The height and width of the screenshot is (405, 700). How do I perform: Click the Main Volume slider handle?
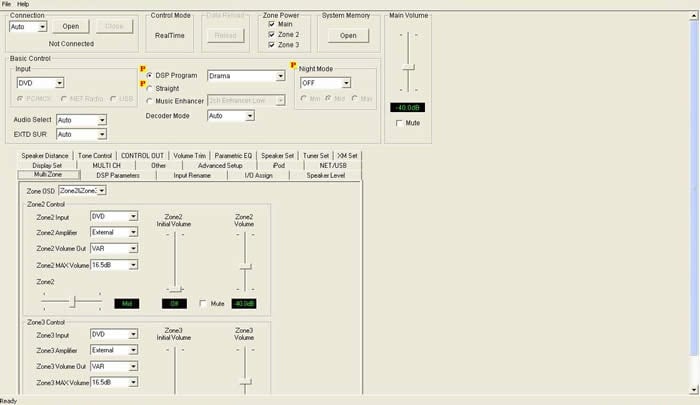pyautogui.click(x=408, y=66)
